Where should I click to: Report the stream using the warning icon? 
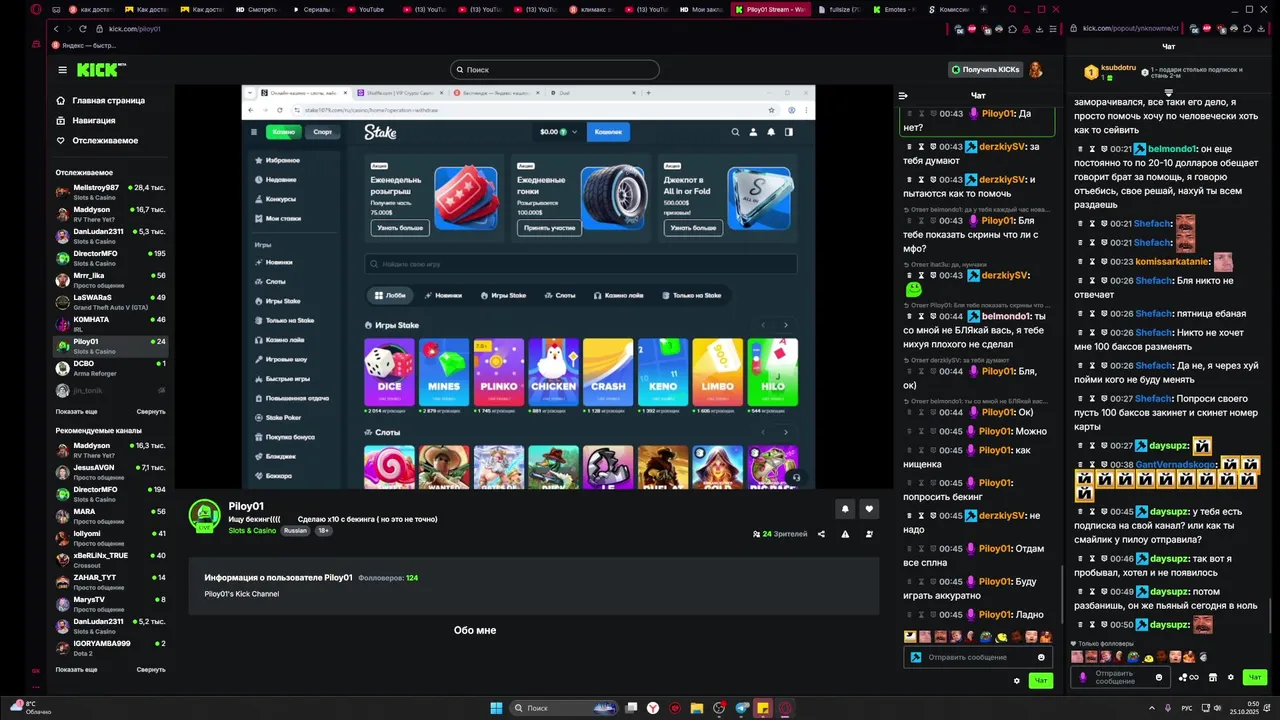[x=845, y=534]
